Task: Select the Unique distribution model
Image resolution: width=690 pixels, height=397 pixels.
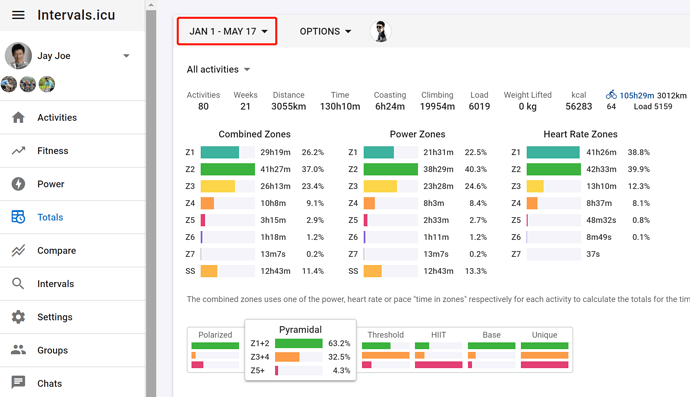Action: pyautogui.click(x=544, y=350)
